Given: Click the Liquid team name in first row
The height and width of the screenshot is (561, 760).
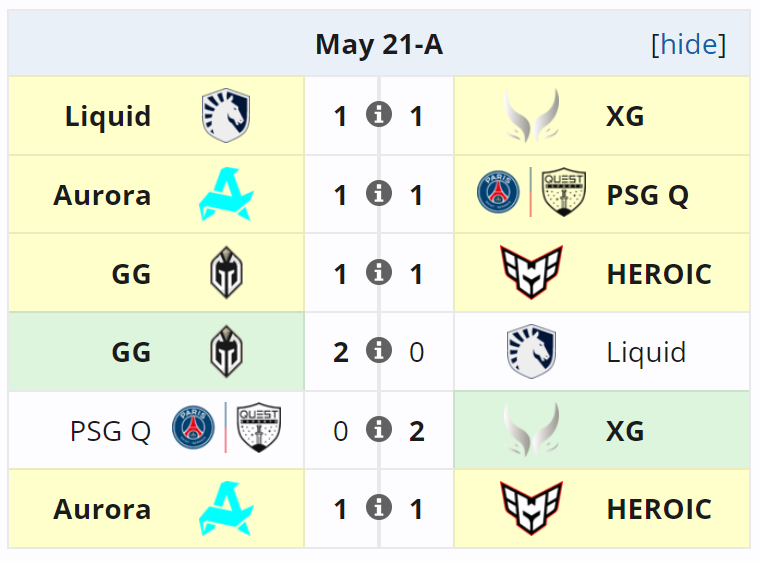Looking at the screenshot, I should [108, 116].
